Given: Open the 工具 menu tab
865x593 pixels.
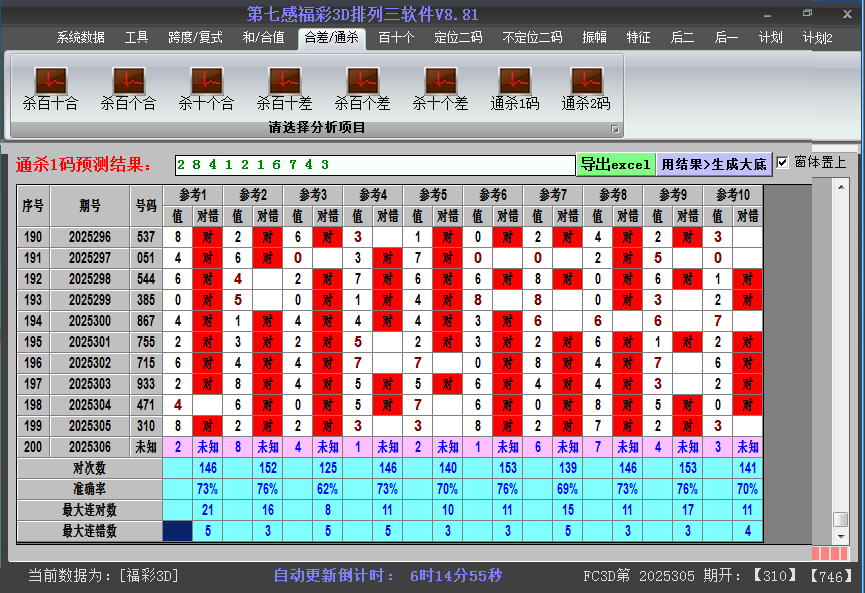Looking at the screenshot, I should pos(137,37).
